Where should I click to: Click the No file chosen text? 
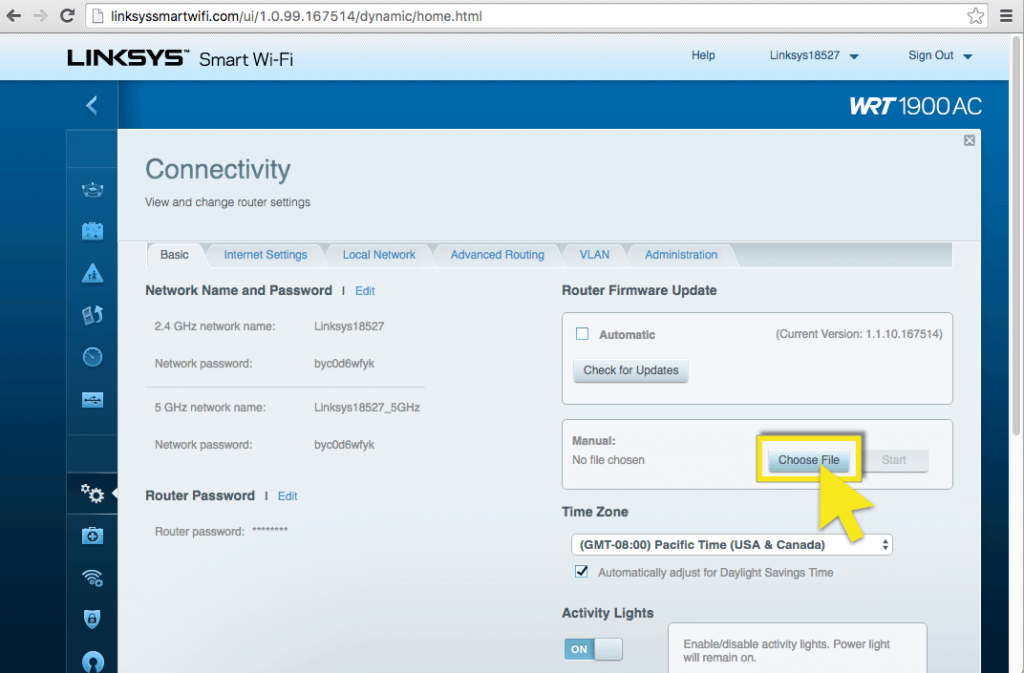tap(608, 460)
